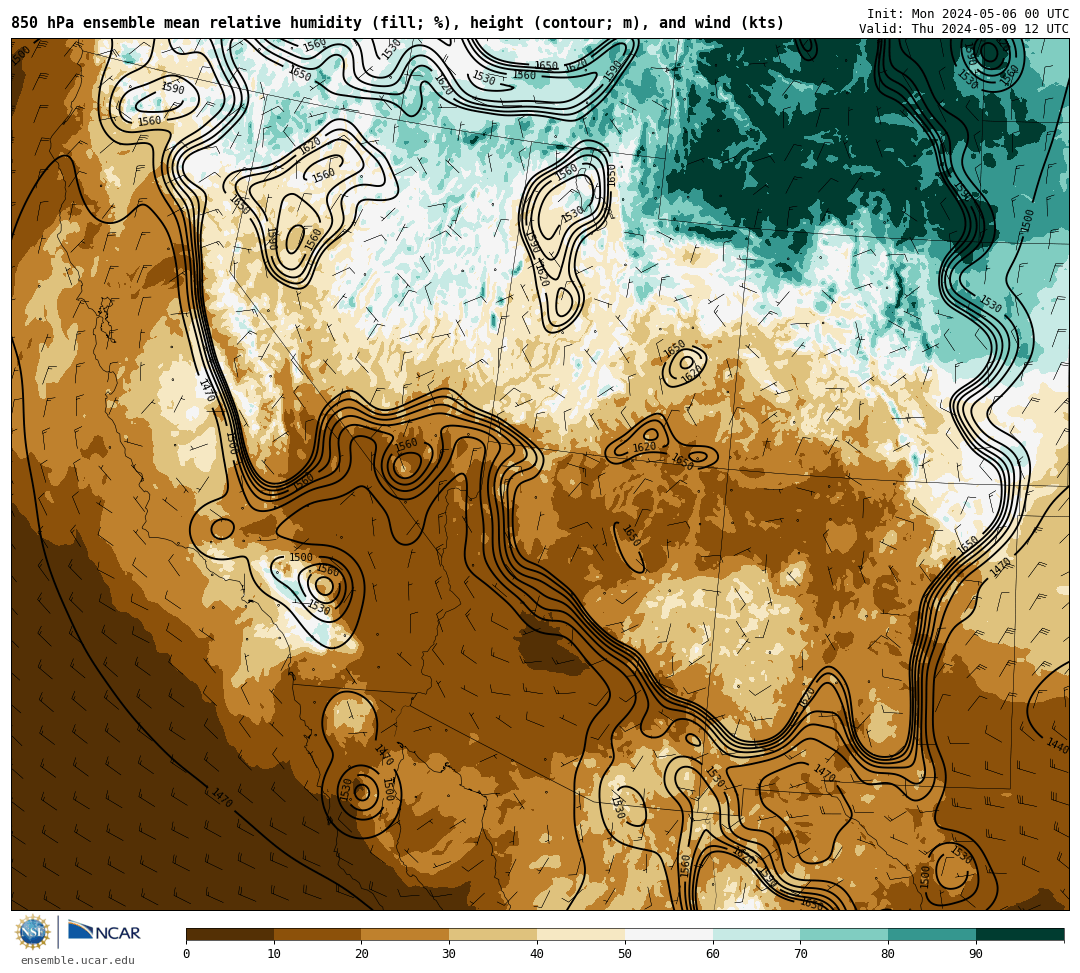Click the colorbar tick label '20'

(362, 954)
